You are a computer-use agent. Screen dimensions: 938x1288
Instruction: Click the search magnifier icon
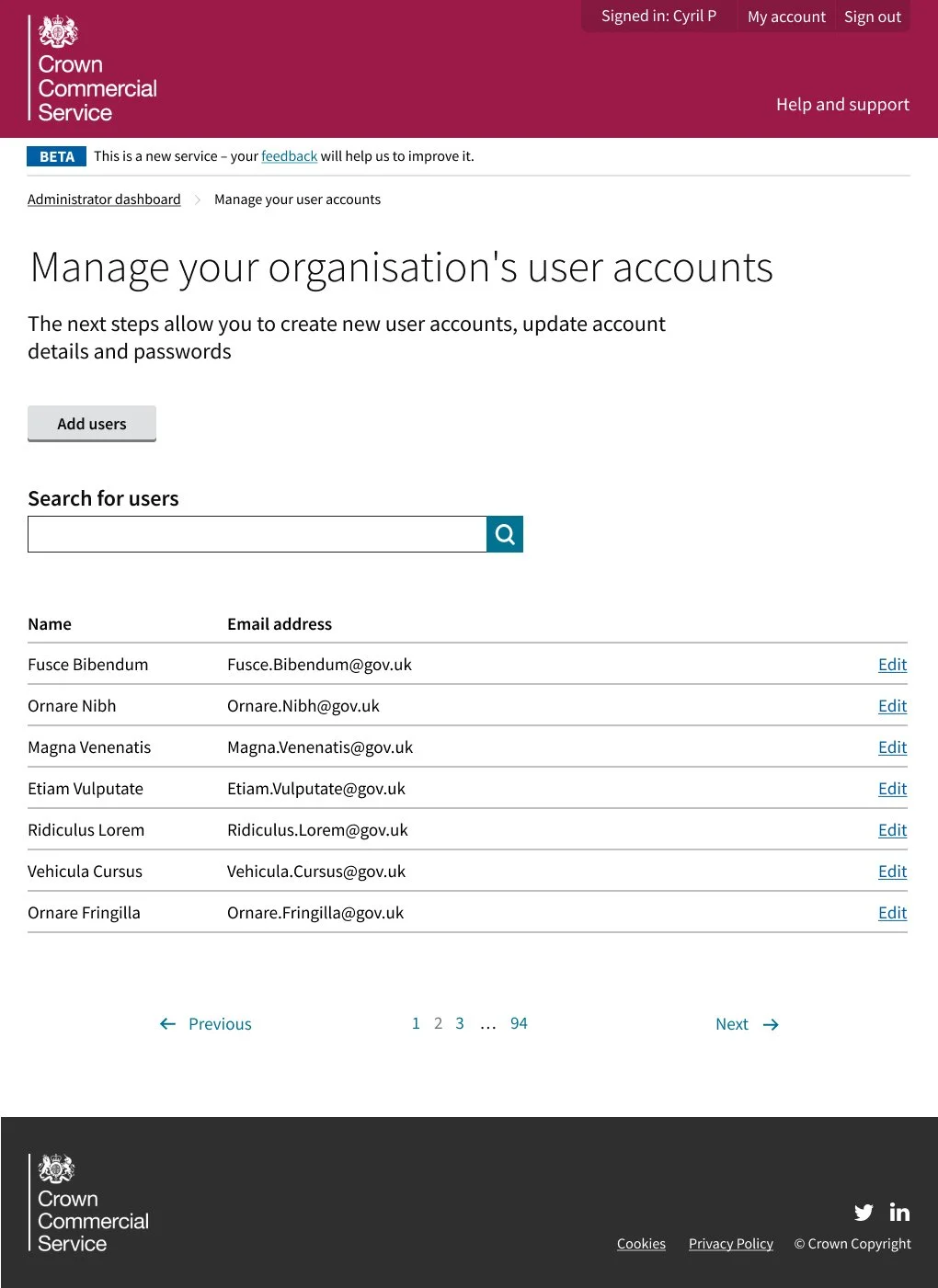[504, 533]
